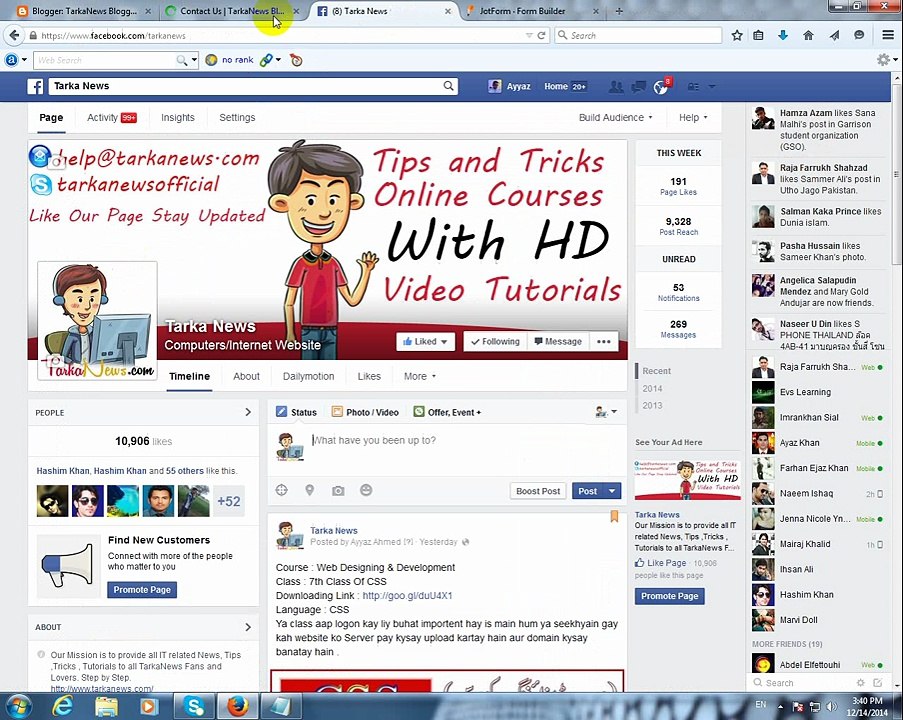903x720 pixels.
Task: Open Firefox hamburger menu
Action: [888, 35]
